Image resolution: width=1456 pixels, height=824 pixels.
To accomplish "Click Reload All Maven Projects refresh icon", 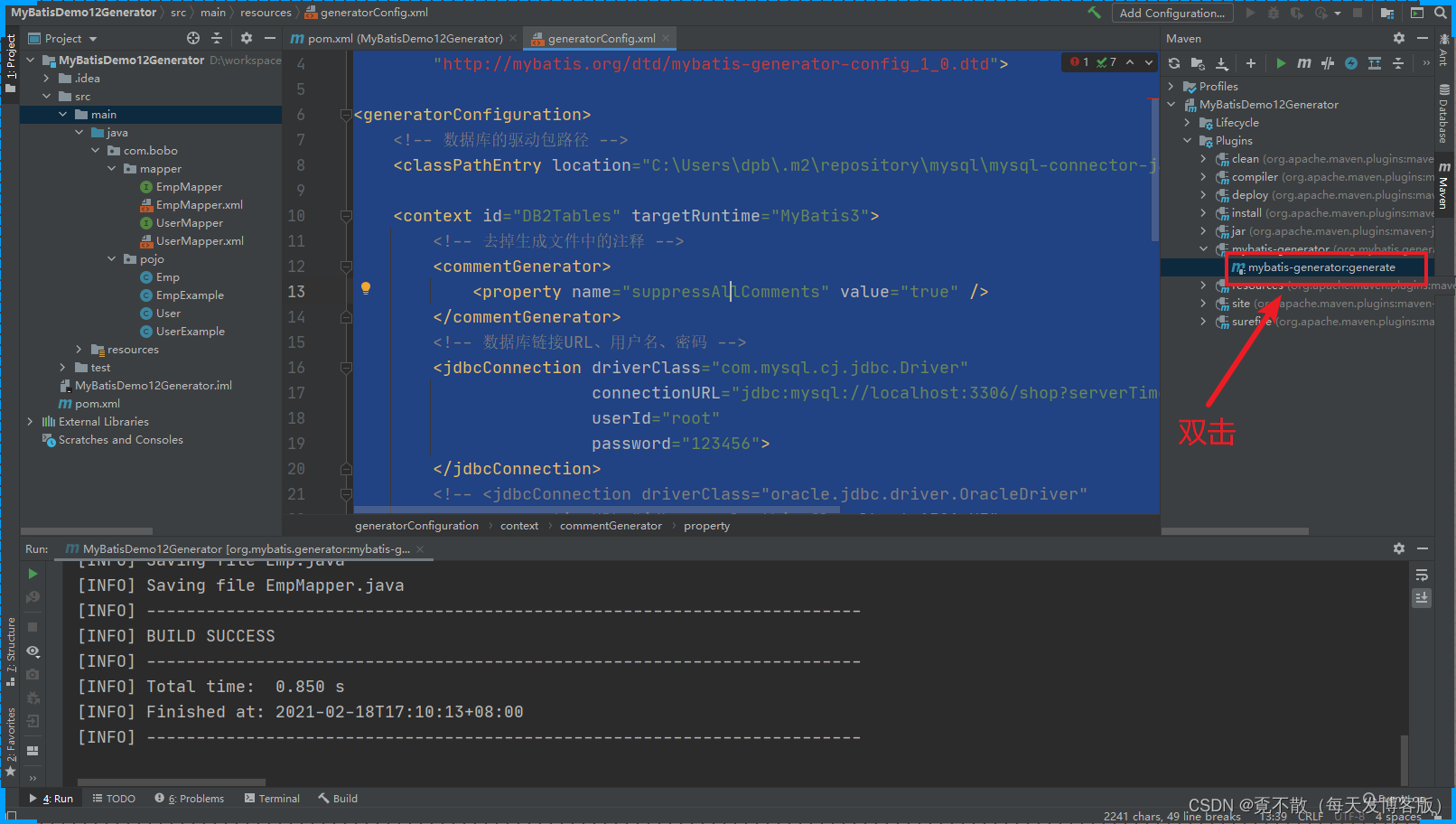I will pyautogui.click(x=1173, y=63).
